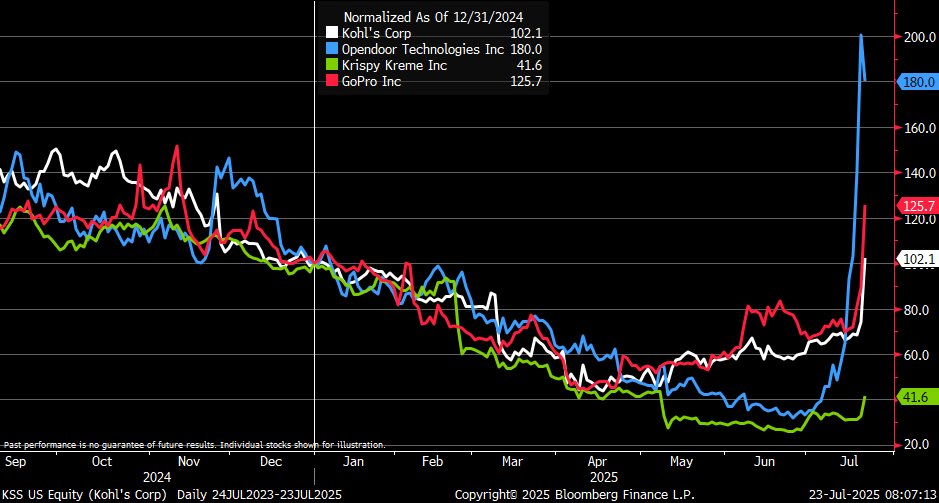Click the Dec month label on the x-axis
Screen dimensions: 939x503
pyautogui.click(x=272, y=462)
